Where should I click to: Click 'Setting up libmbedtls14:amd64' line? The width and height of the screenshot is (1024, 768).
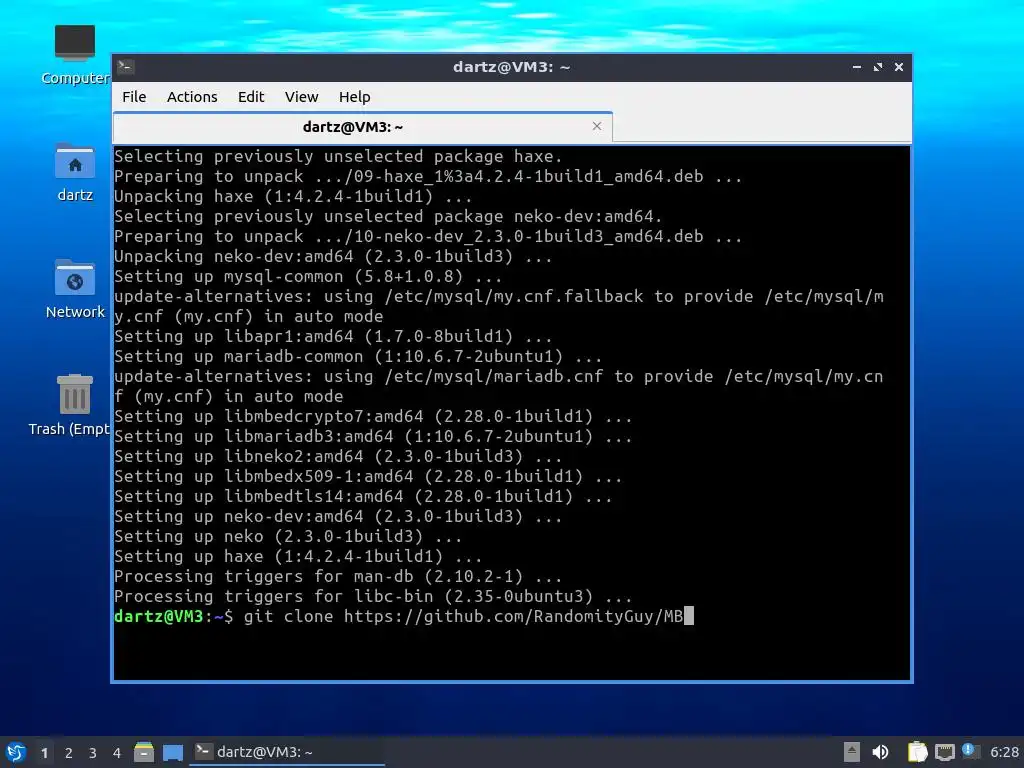[x=363, y=496]
